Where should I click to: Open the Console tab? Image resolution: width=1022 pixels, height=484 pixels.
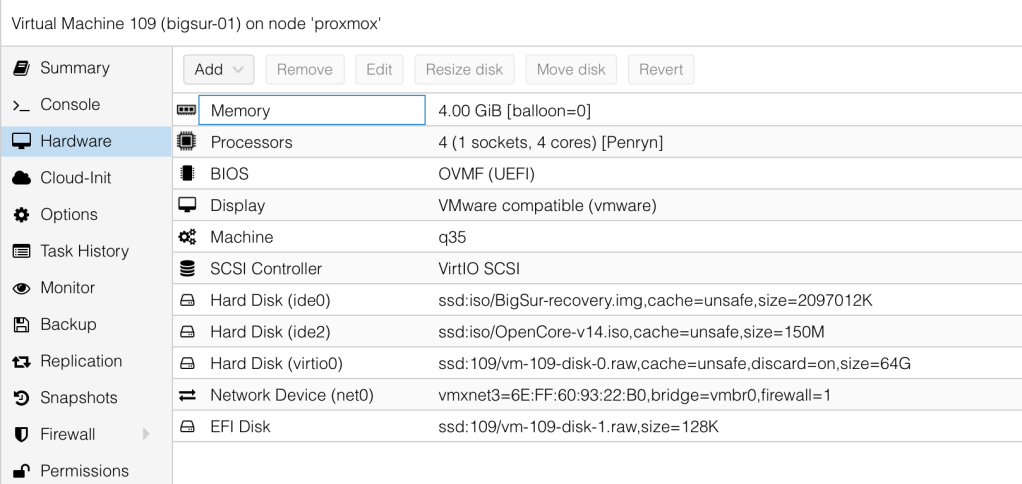pyautogui.click(x=68, y=105)
